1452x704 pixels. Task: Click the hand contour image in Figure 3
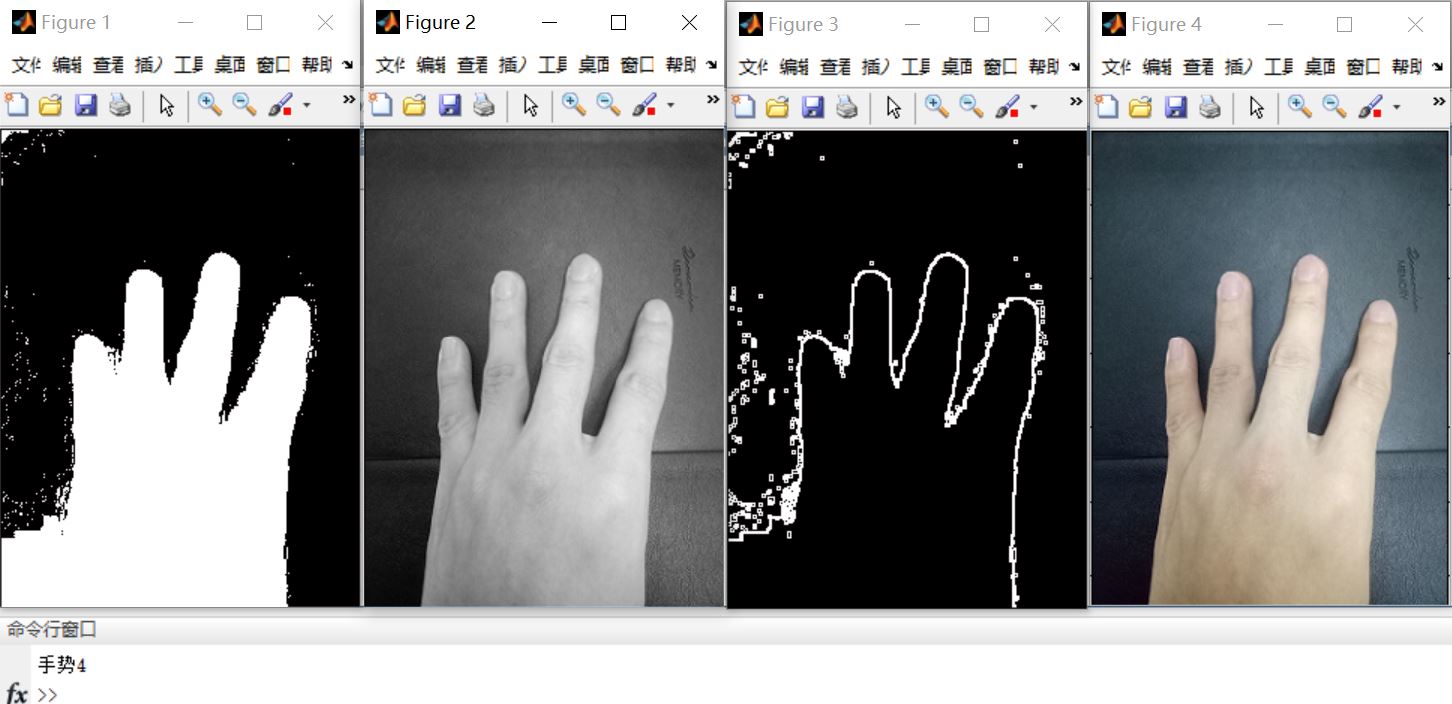point(907,369)
